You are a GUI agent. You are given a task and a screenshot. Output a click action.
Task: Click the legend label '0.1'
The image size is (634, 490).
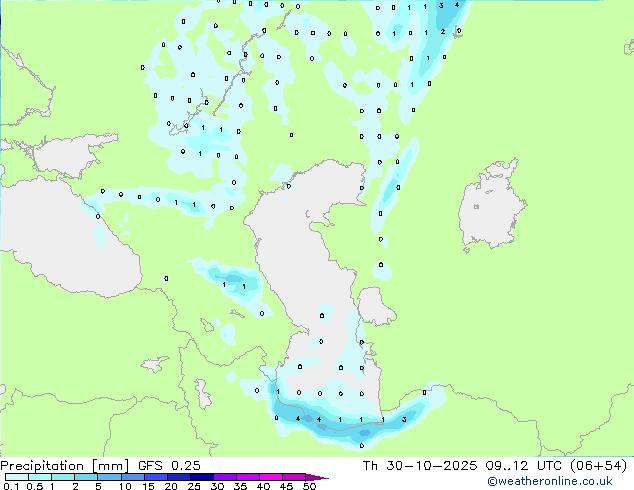[x=11, y=486]
